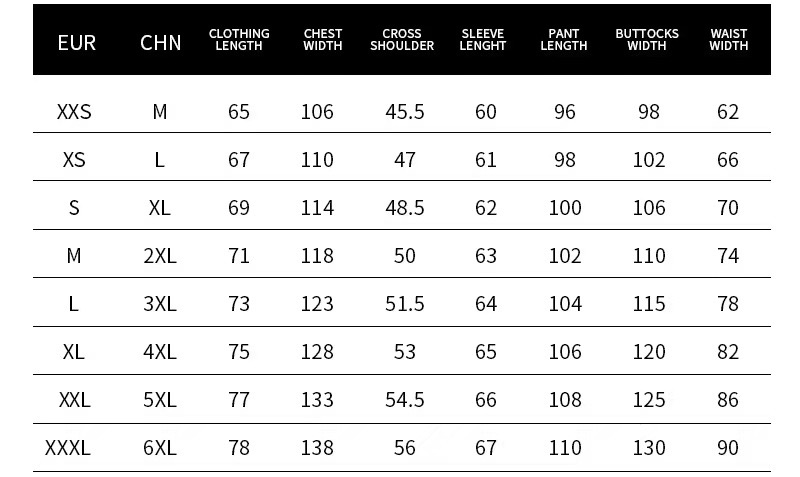The width and height of the screenshot is (800, 477).
Task: Select the WAIST WIDTH header
Action: click(x=729, y=40)
